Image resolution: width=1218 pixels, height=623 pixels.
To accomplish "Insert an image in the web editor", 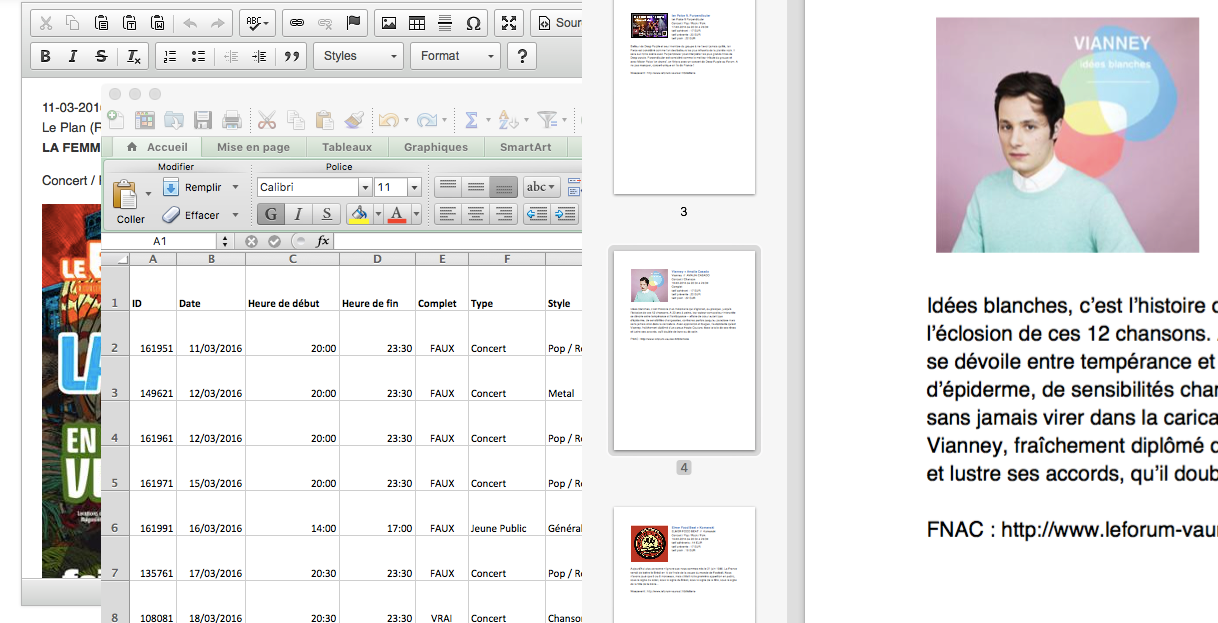I will [389, 22].
